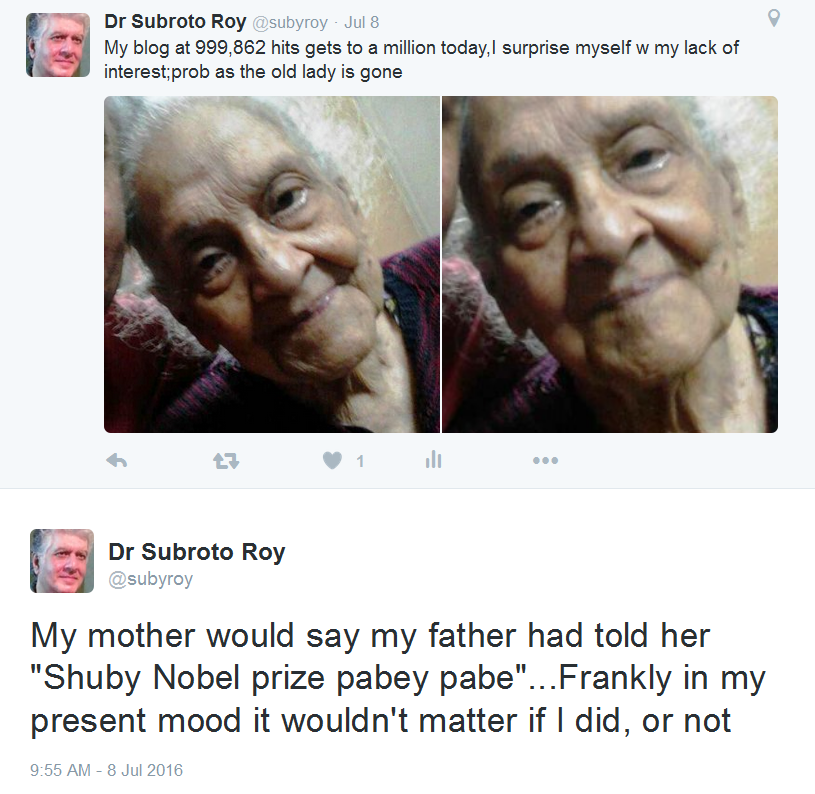Click the location pin icon
Image resolution: width=815 pixels, height=794 pixels.
click(773, 18)
